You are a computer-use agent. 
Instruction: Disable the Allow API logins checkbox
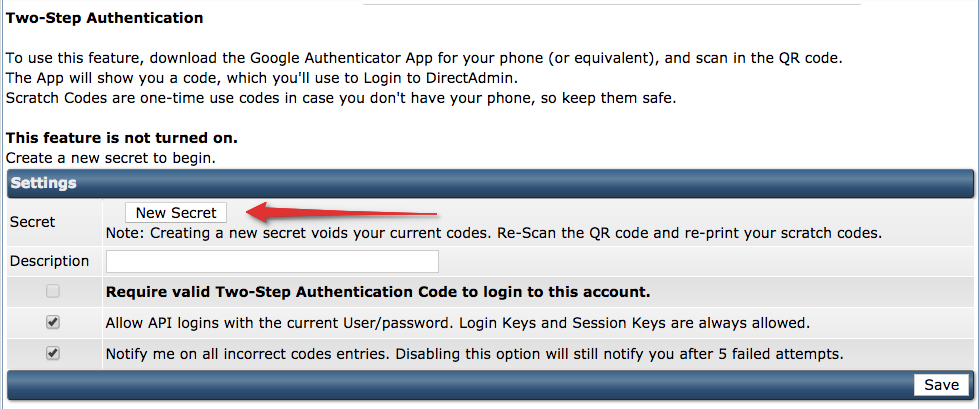click(53, 323)
